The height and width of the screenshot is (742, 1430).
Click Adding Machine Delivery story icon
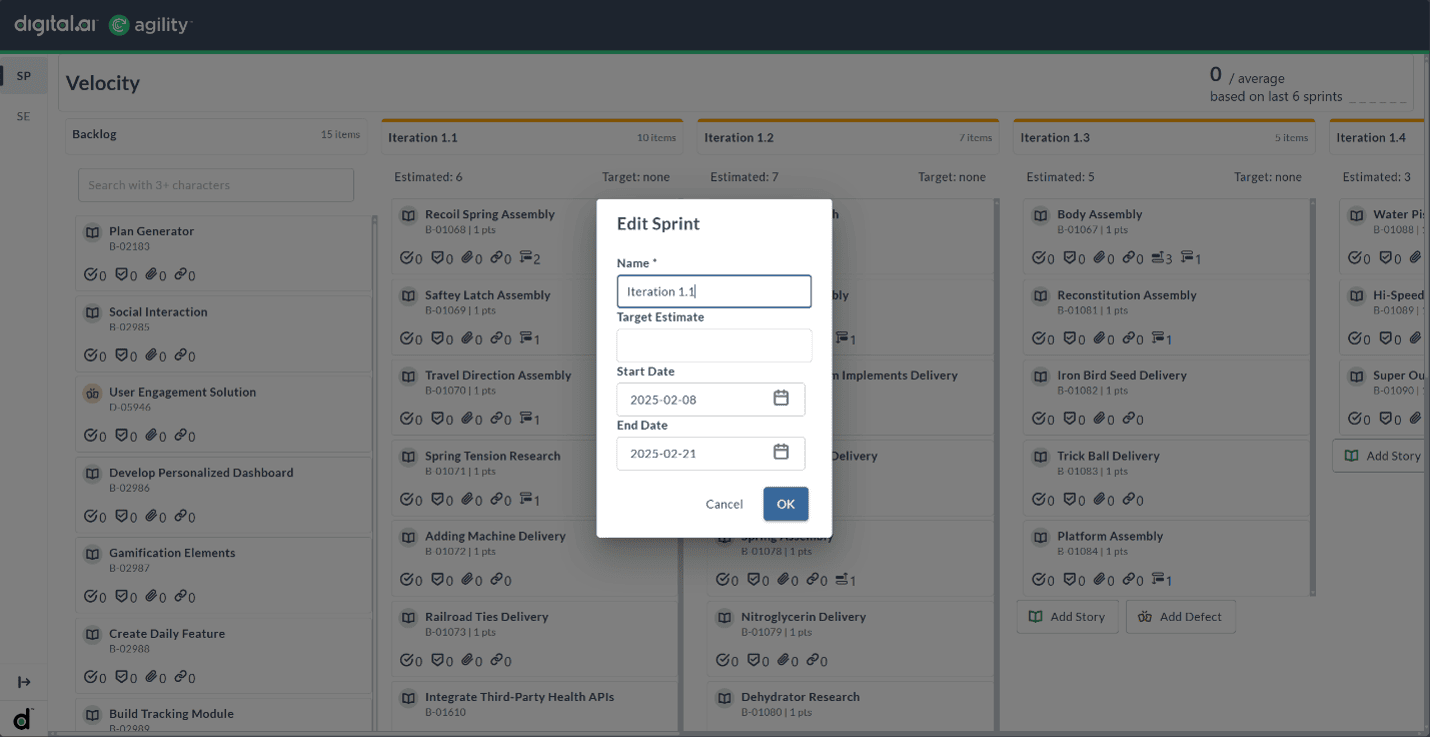408,537
